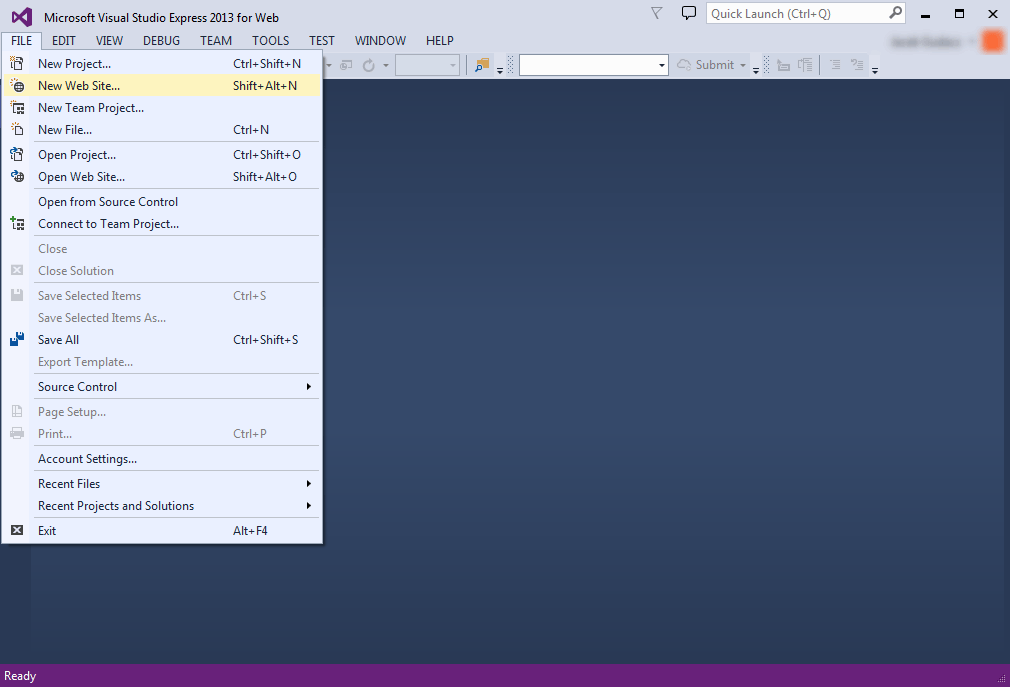1010x687 pixels.
Task: Open the TEST menu
Action: tap(321, 41)
